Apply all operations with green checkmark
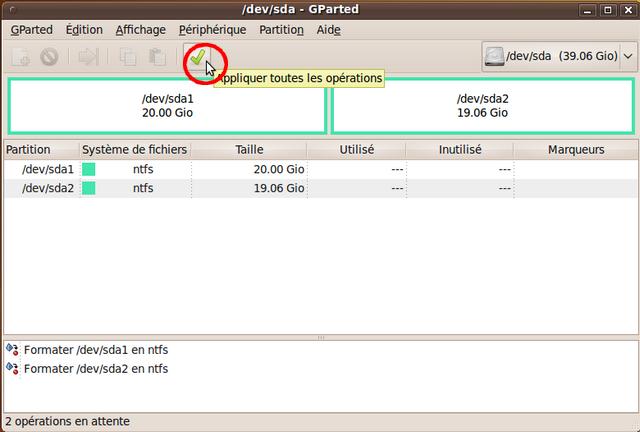 198,58
